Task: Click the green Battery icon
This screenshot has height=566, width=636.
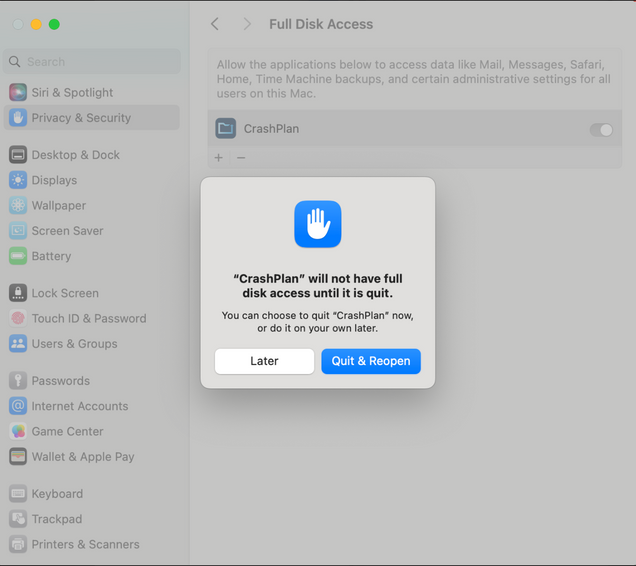Action: pos(18,256)
